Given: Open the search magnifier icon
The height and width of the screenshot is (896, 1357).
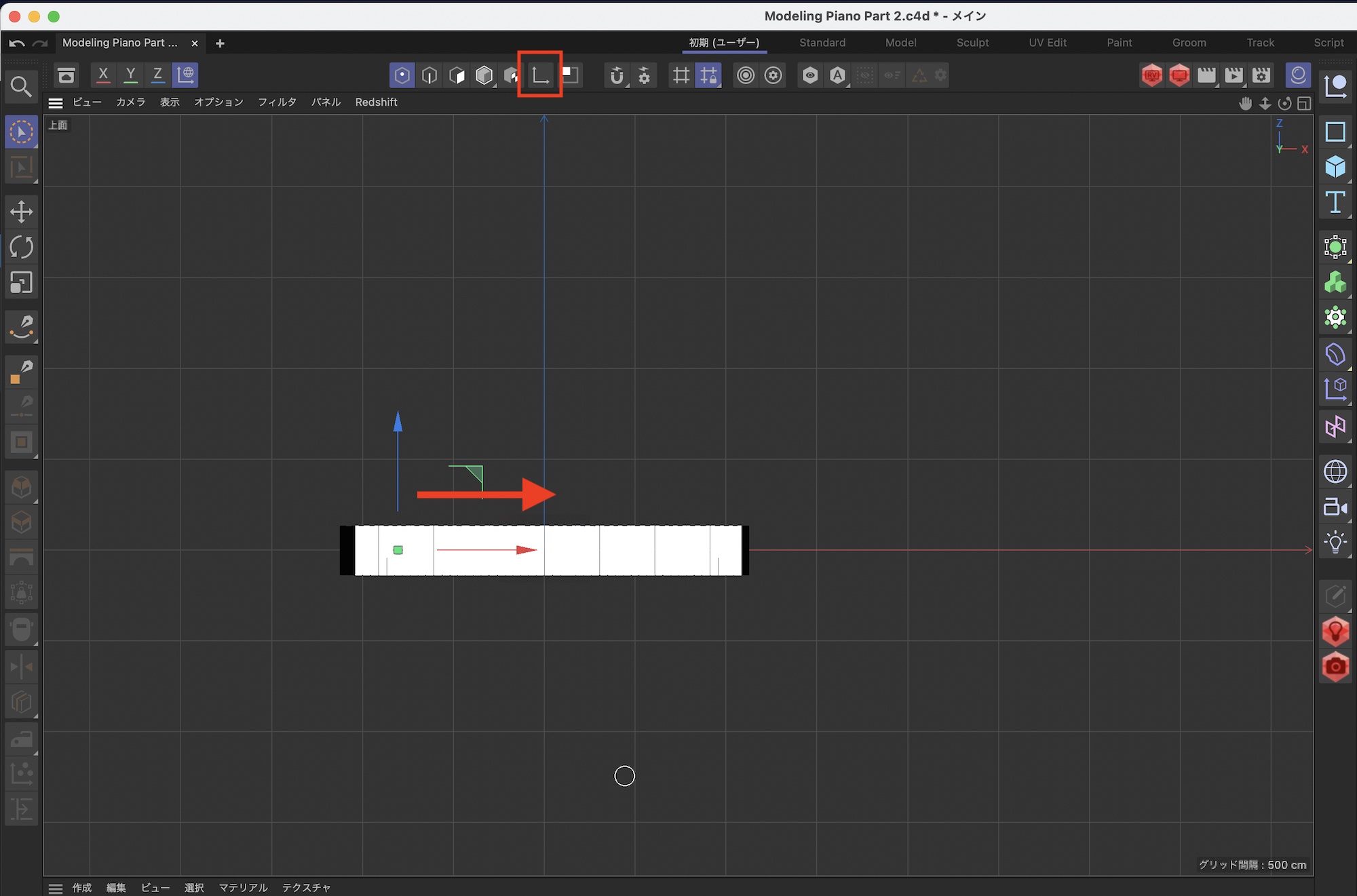Looking at the screenshot, I should (20, 86).
